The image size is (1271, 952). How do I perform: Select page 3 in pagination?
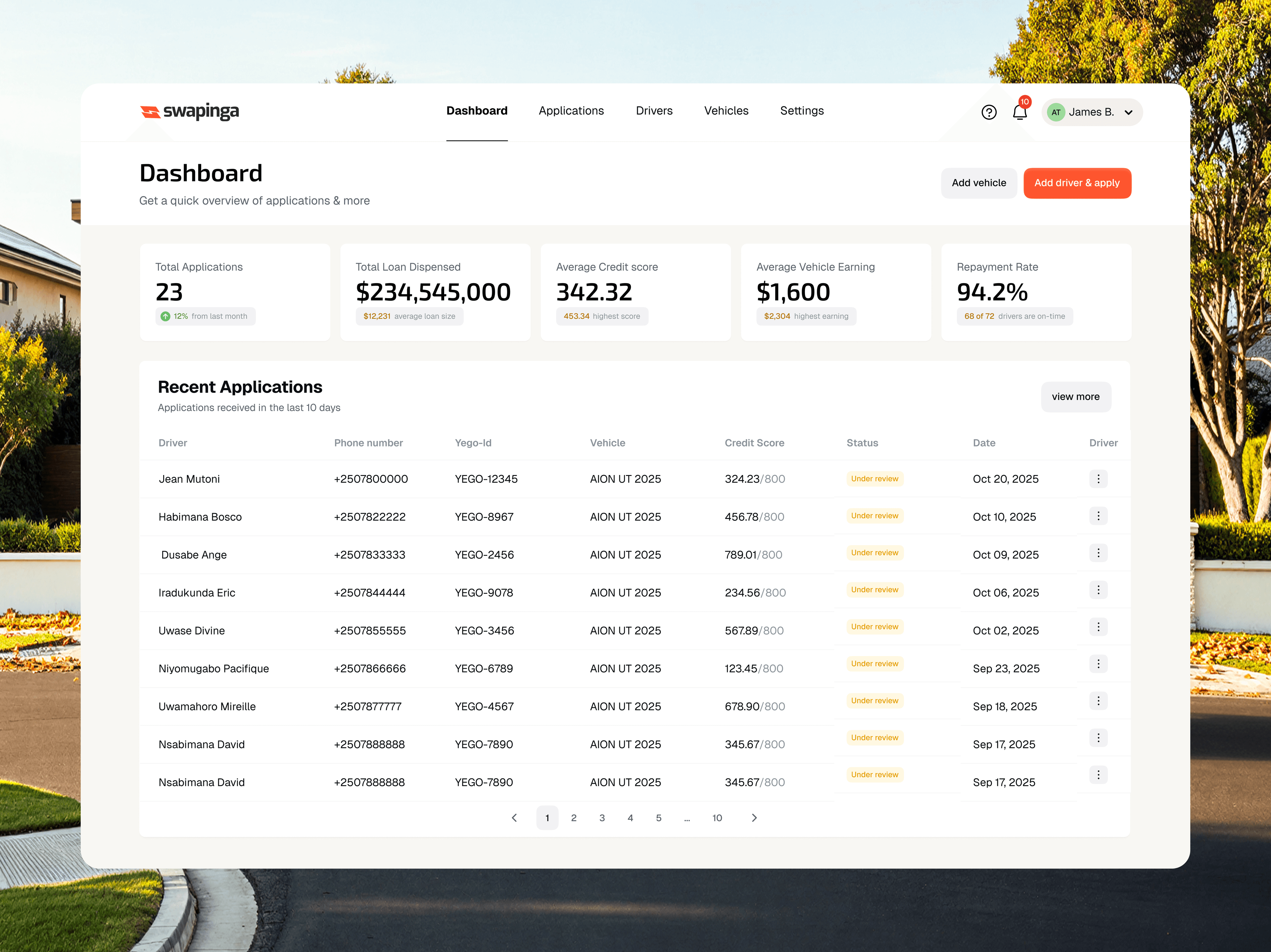tap(602, 818)
